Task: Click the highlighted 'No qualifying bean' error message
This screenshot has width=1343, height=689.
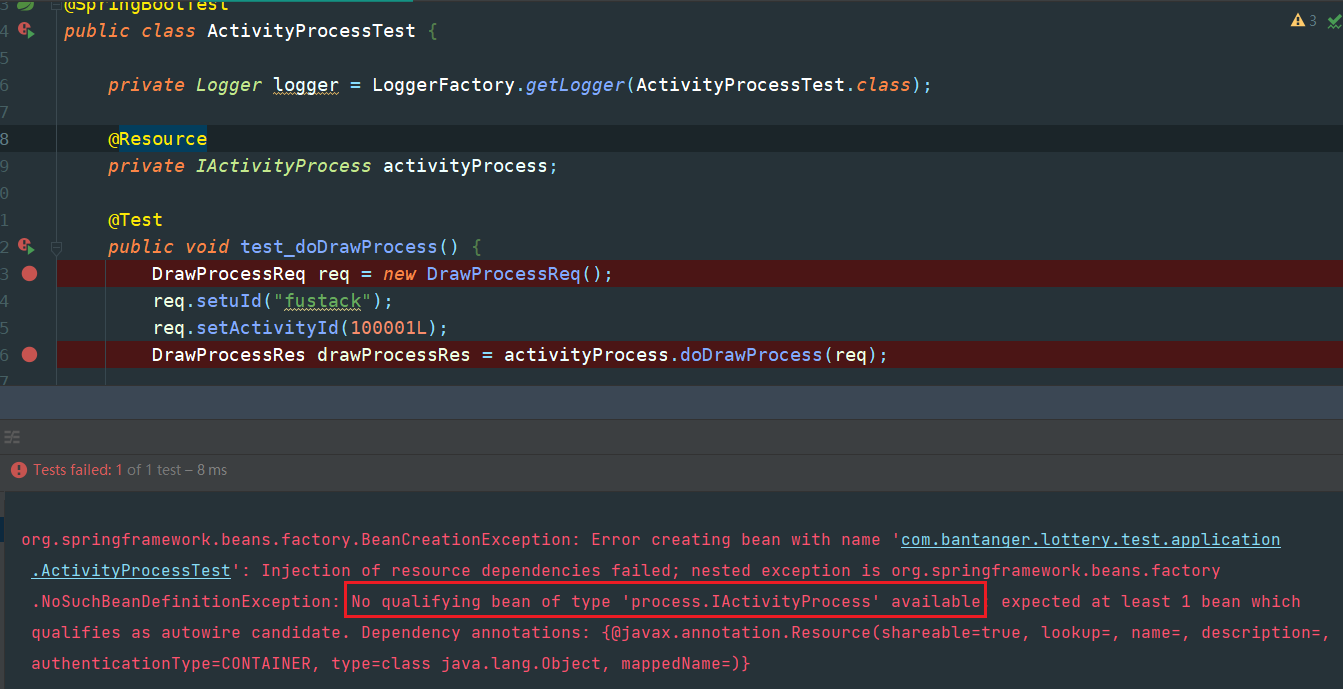Action: tap(666, 602)
